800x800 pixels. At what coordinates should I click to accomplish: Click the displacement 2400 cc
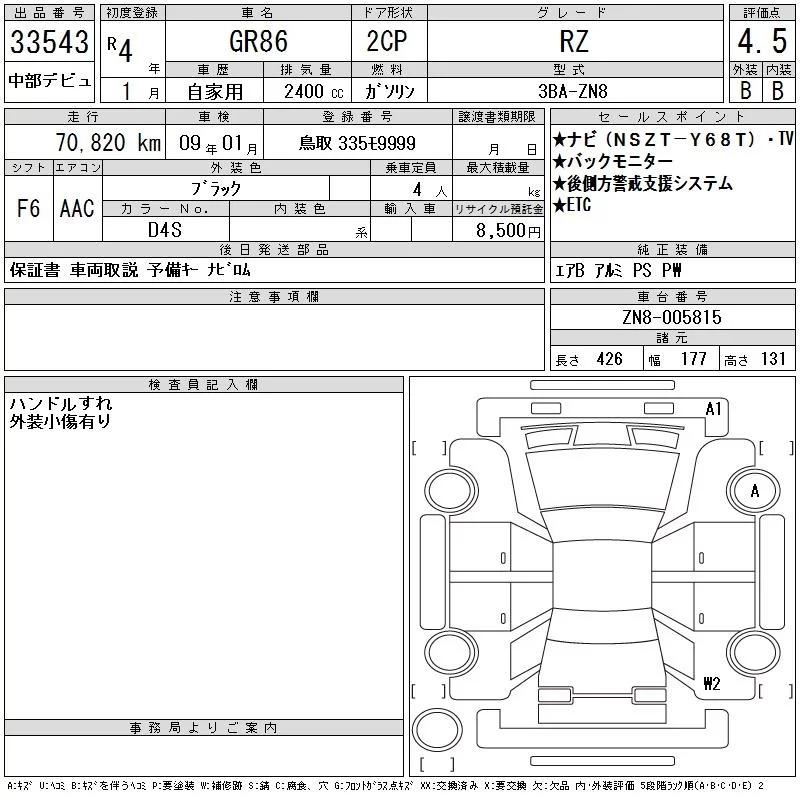[314, 92]
